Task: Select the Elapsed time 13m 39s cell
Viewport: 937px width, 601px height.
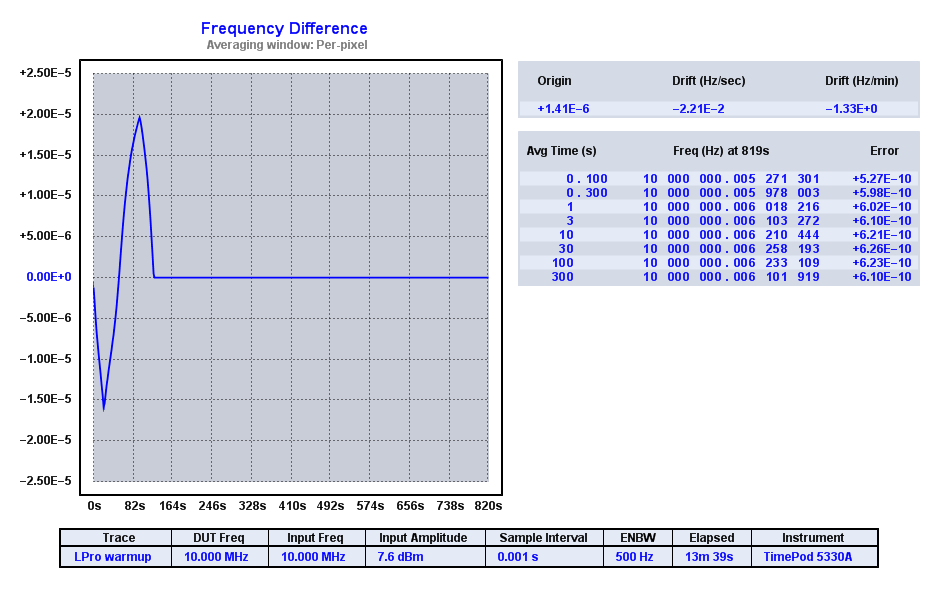Action: tap(709, 557)
